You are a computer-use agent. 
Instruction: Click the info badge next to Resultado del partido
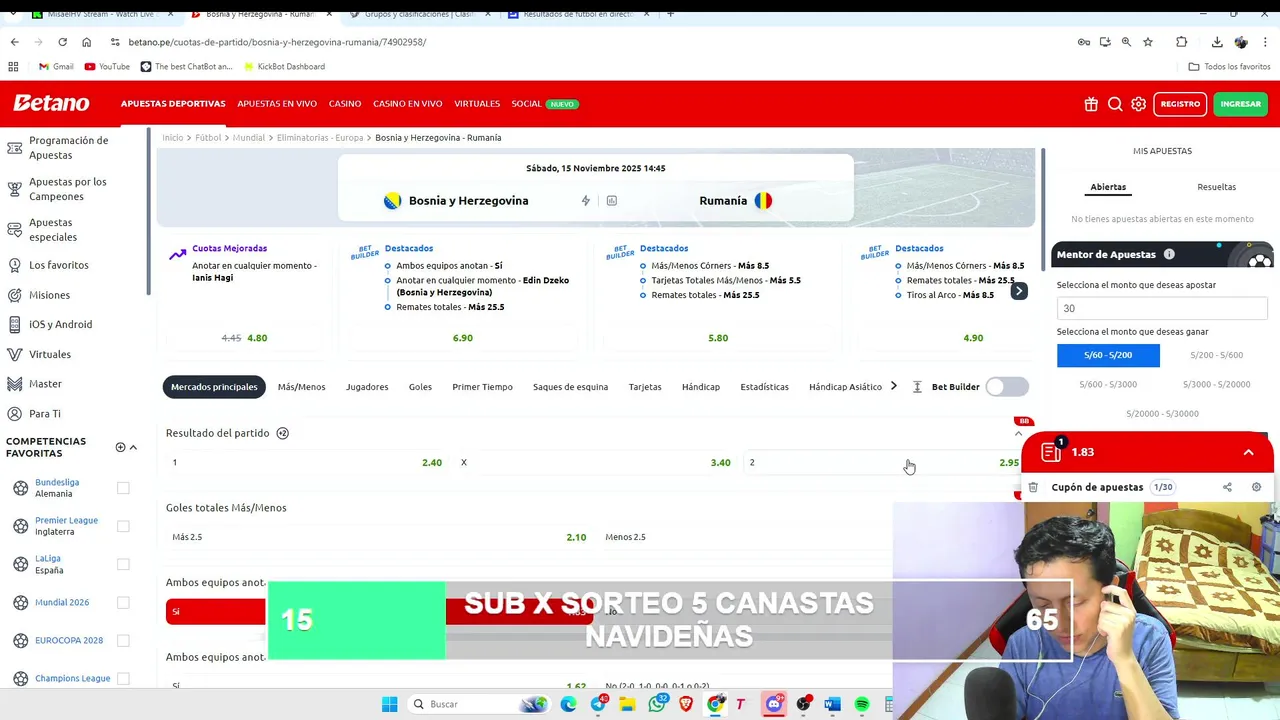point(283,433)
